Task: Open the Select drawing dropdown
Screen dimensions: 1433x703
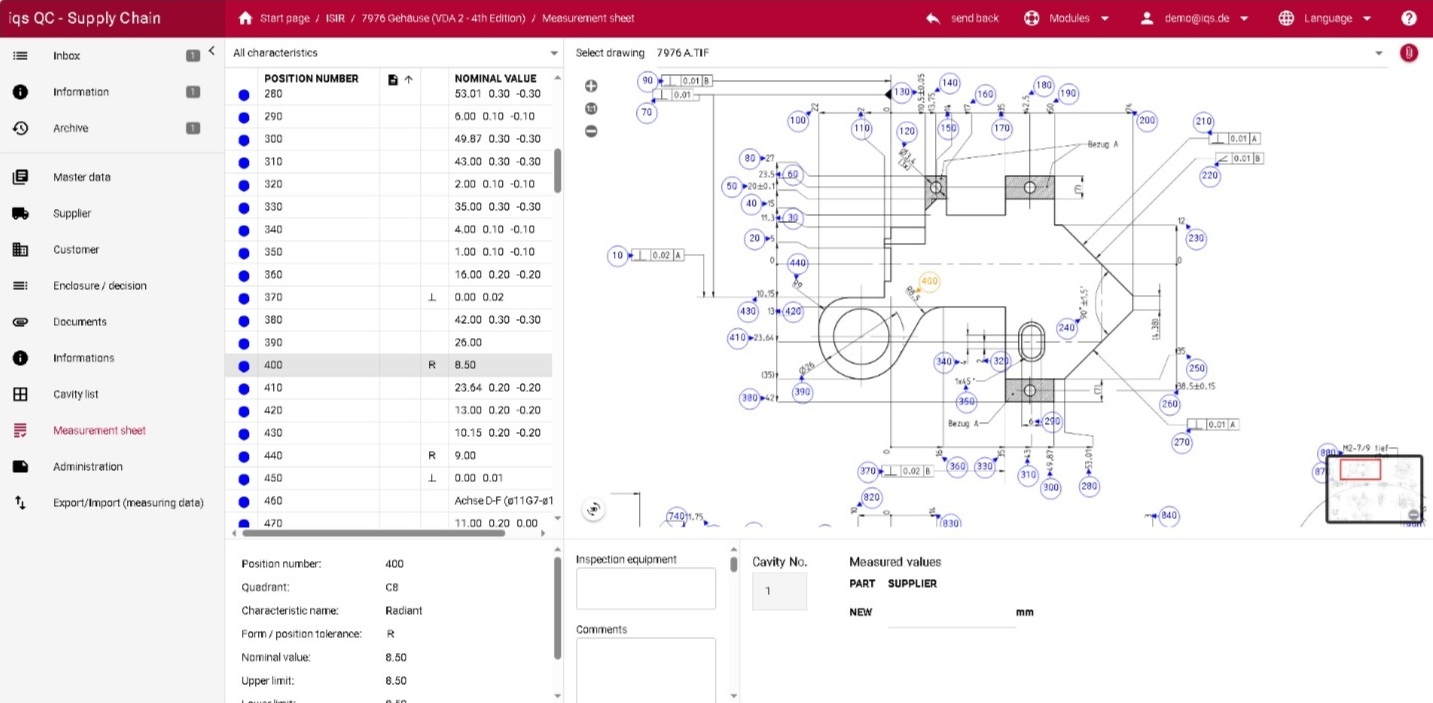Action: [1379, 53]
